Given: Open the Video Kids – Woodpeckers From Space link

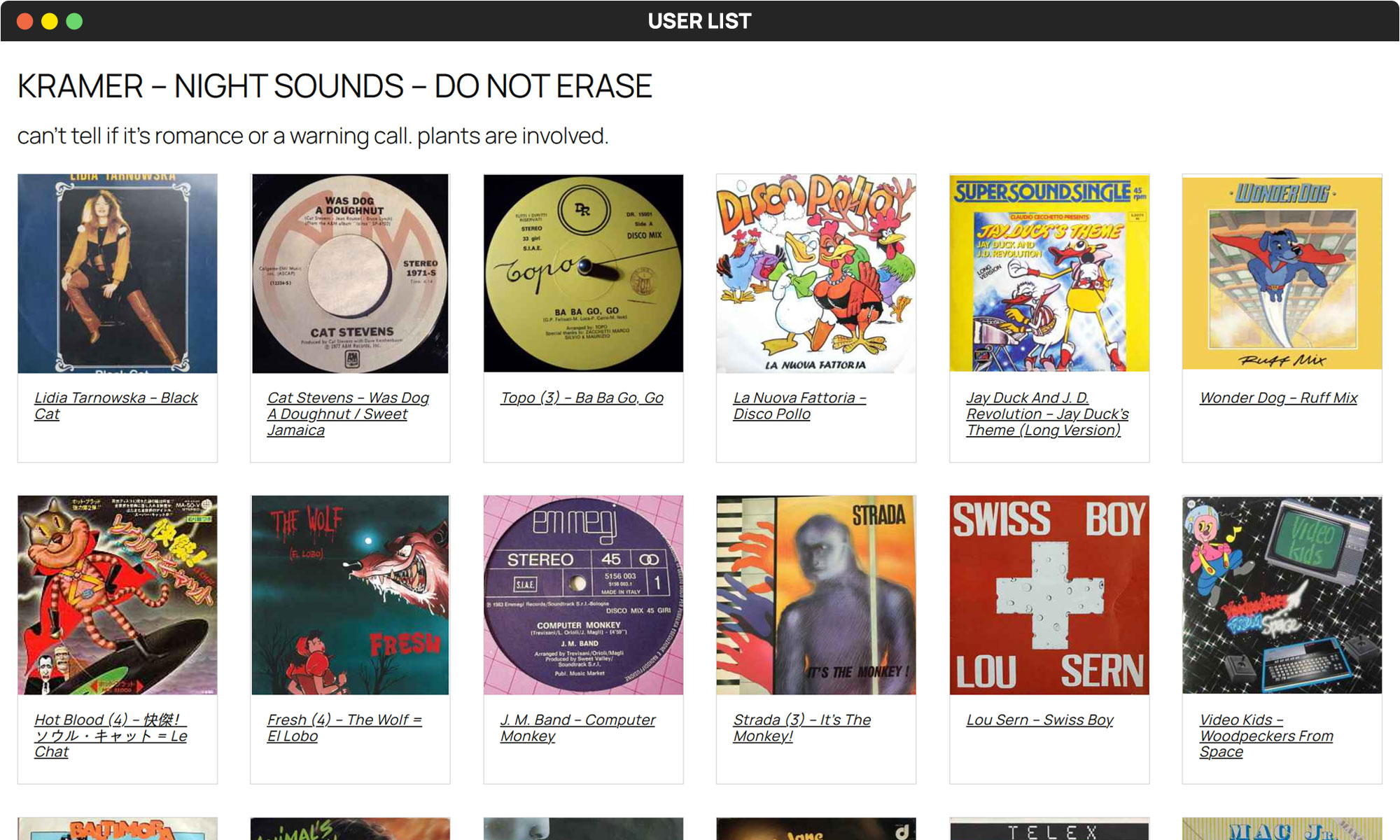Looking at the screenshot, I should point(1266,736).
